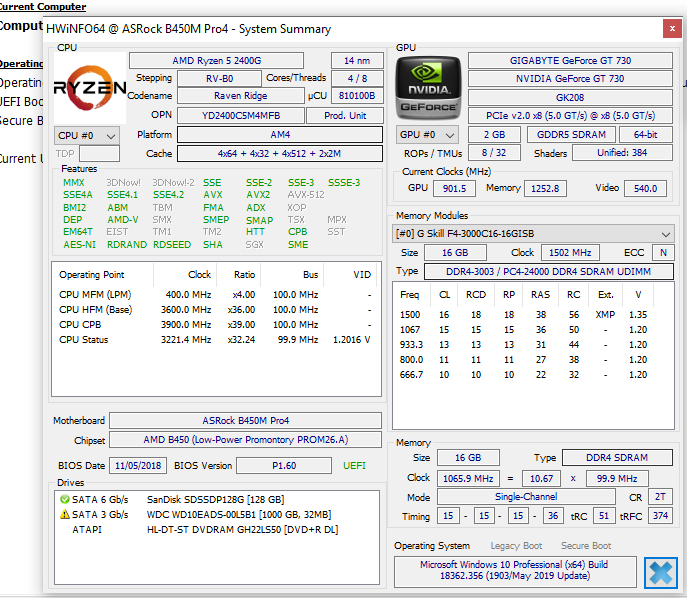Click the 1065.9 MHz memory clock field
Image resolution: width=687 pixels, height=598 pixels.
[468, 478]
